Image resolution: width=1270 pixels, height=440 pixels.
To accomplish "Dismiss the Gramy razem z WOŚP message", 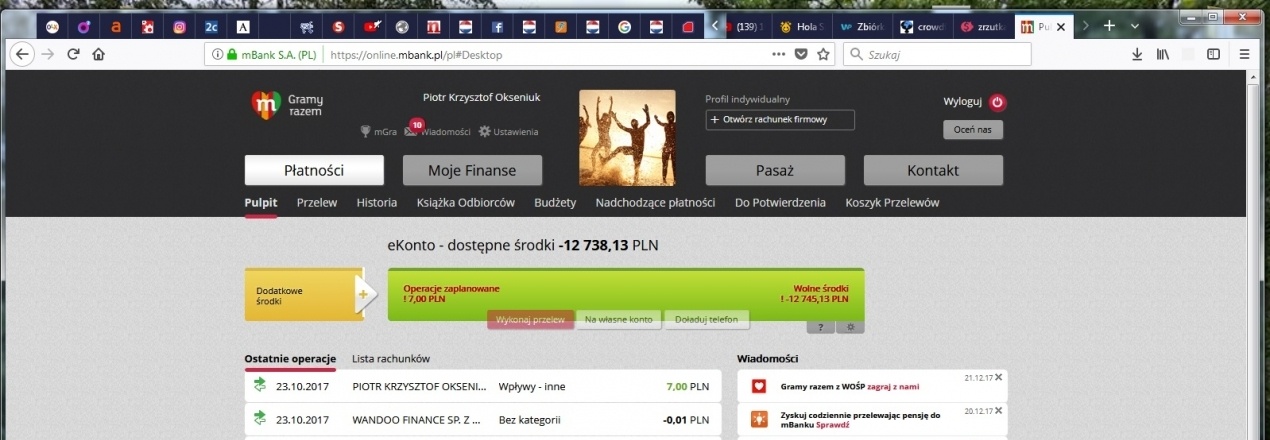I will tap(998, 377).
